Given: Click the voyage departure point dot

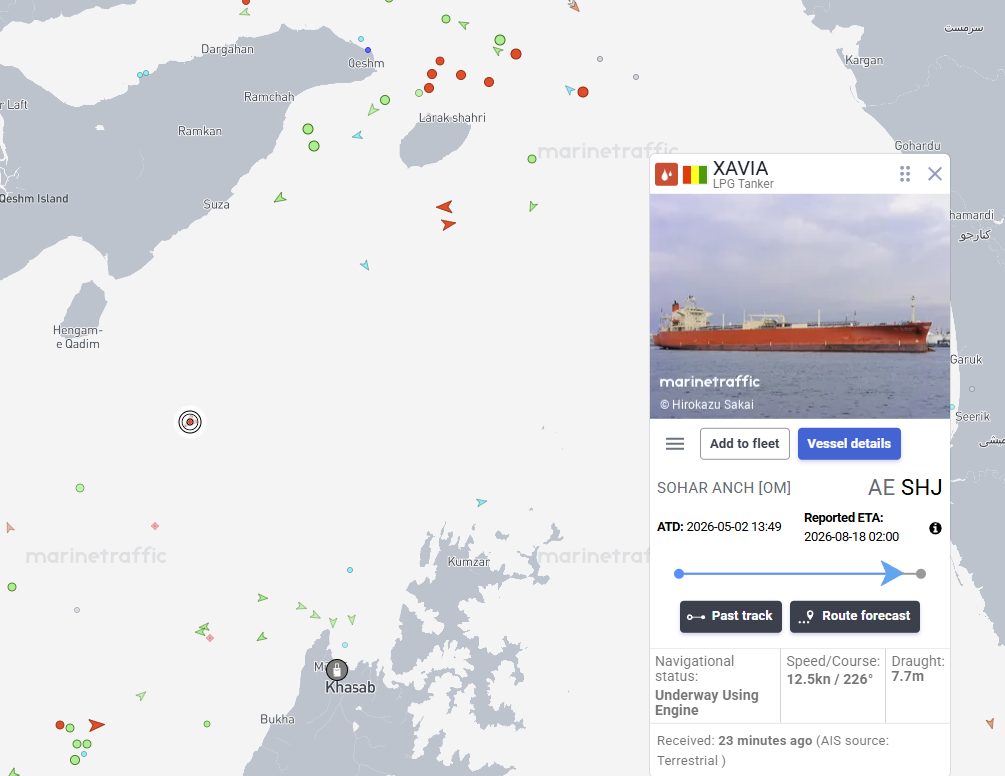Looking at the screenshot, I should [679, 574].
